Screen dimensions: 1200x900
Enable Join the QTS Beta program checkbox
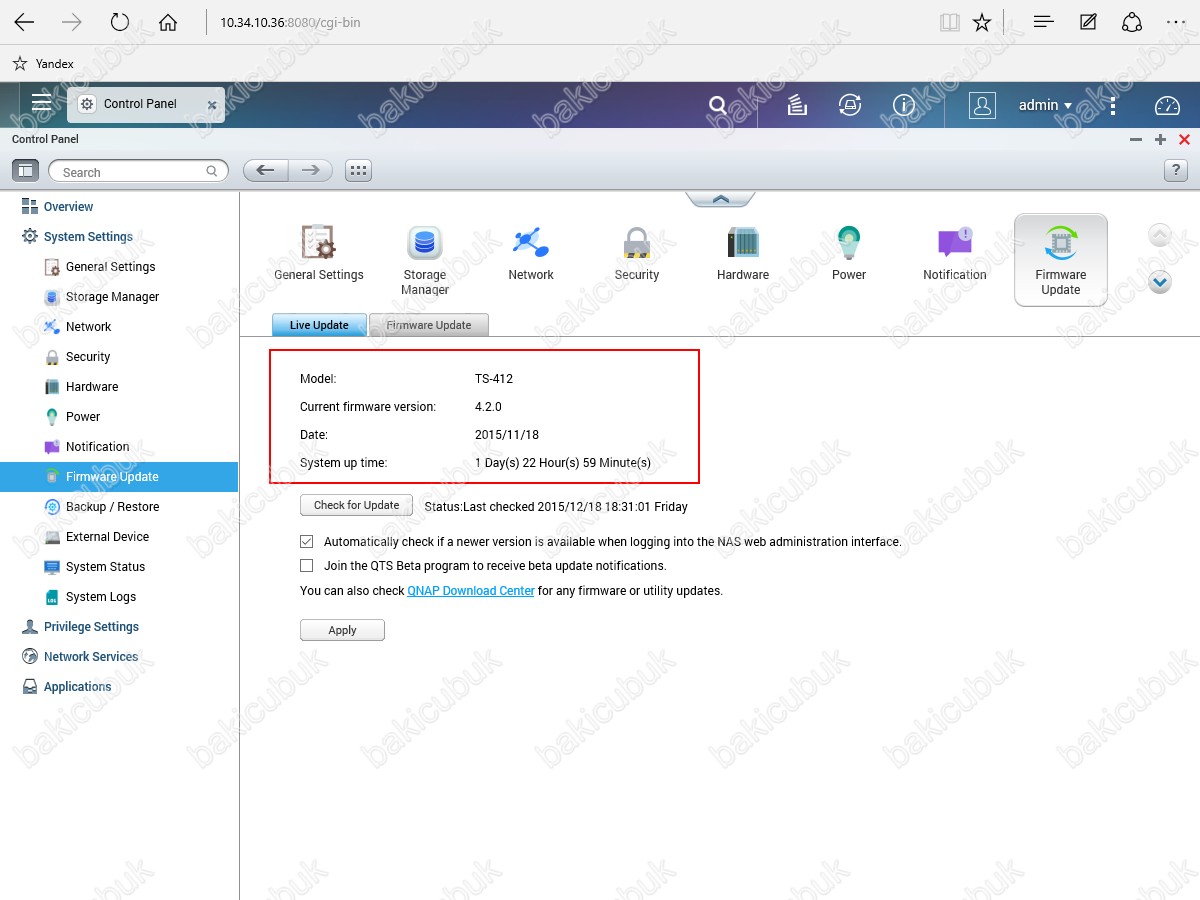[307, 566]
